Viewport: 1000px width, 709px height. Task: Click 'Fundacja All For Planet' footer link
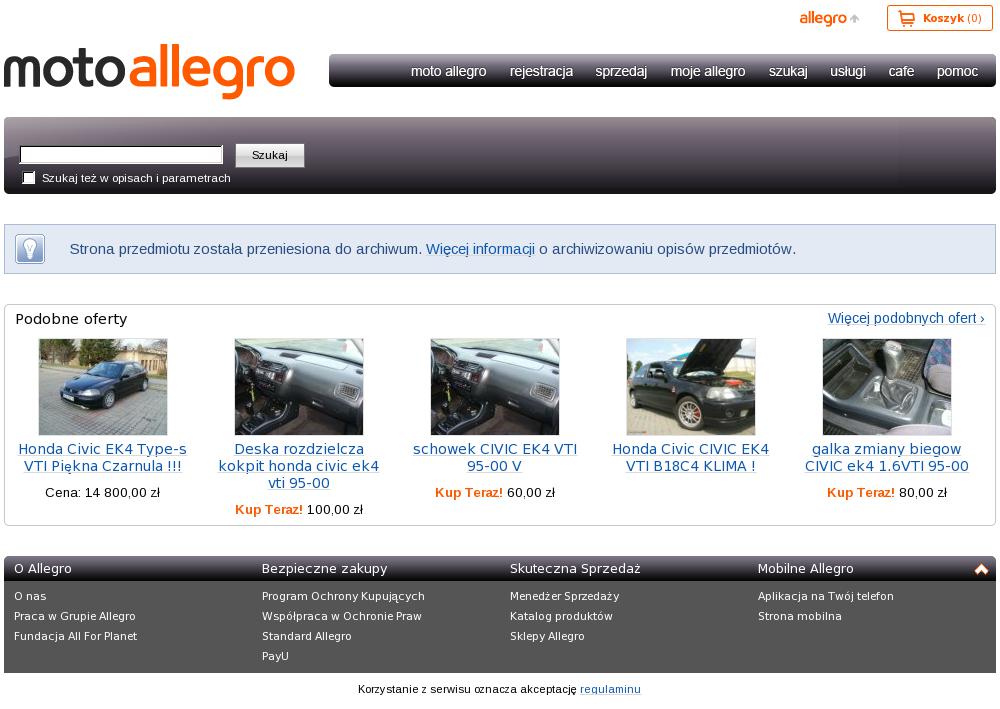click(x=75, y=636)
